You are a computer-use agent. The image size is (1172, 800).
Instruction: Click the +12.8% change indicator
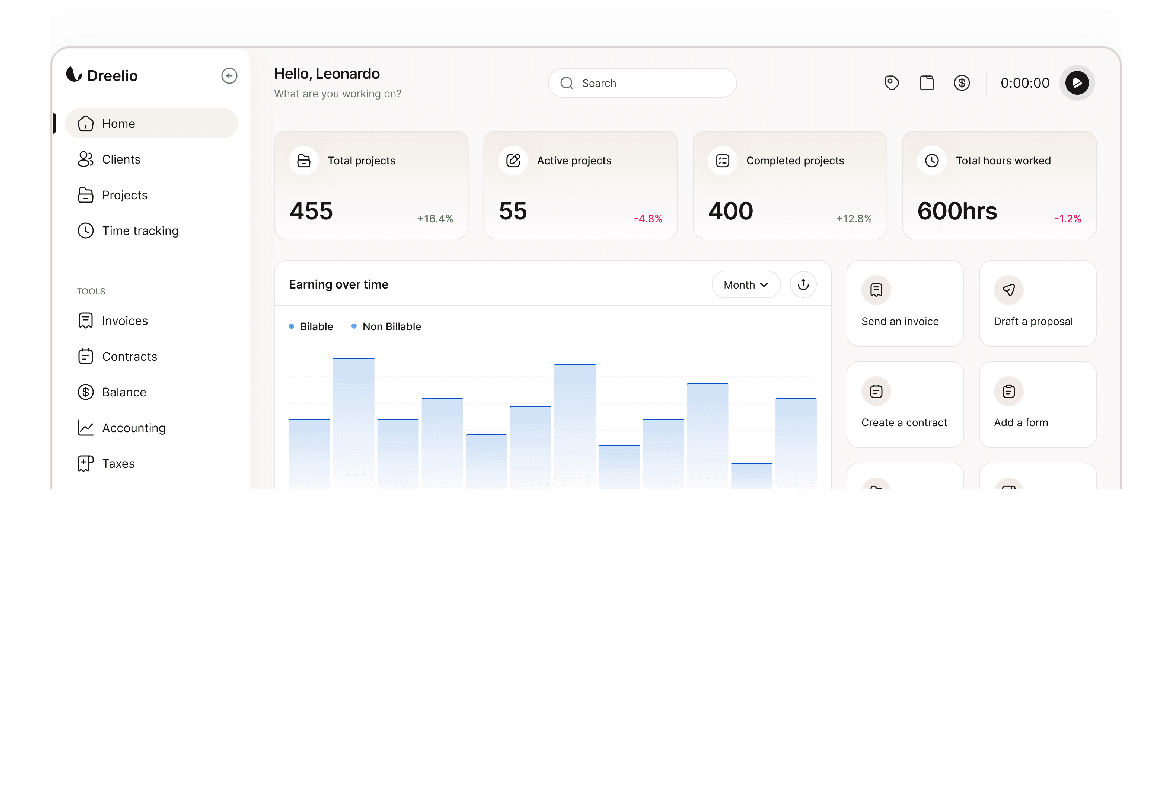pos(854,218)
